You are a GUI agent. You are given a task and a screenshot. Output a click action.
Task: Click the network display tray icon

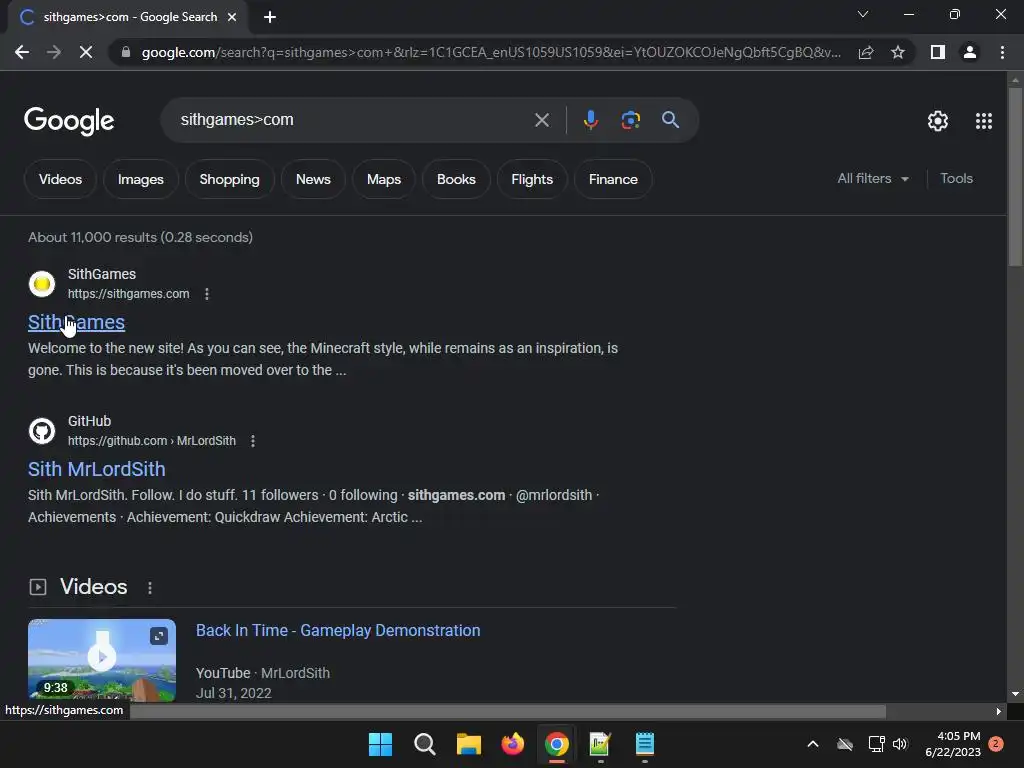coord(876,744)
